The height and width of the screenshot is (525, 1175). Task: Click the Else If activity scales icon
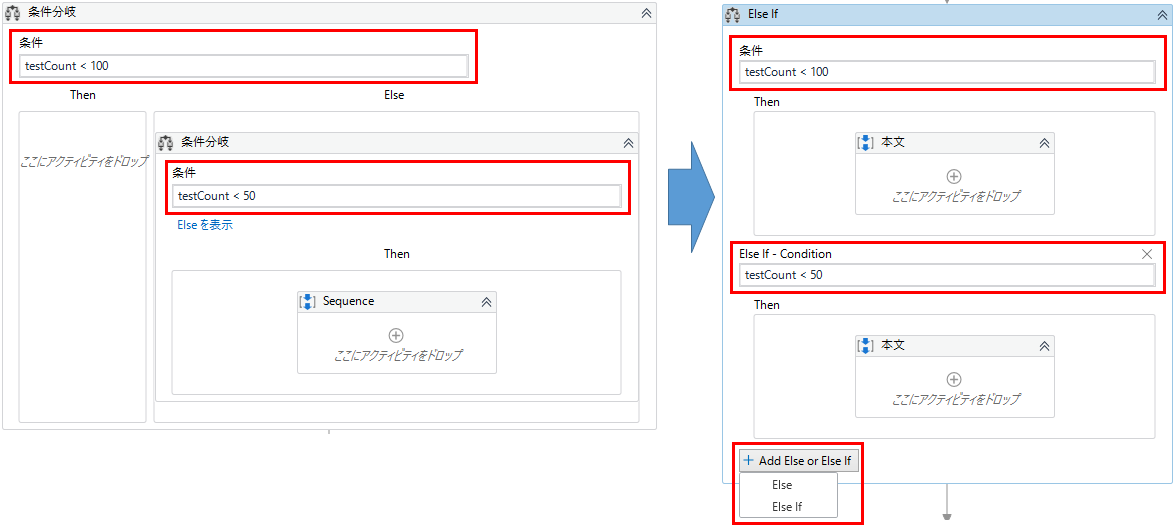pyautogui.click(x=734, y=14)
